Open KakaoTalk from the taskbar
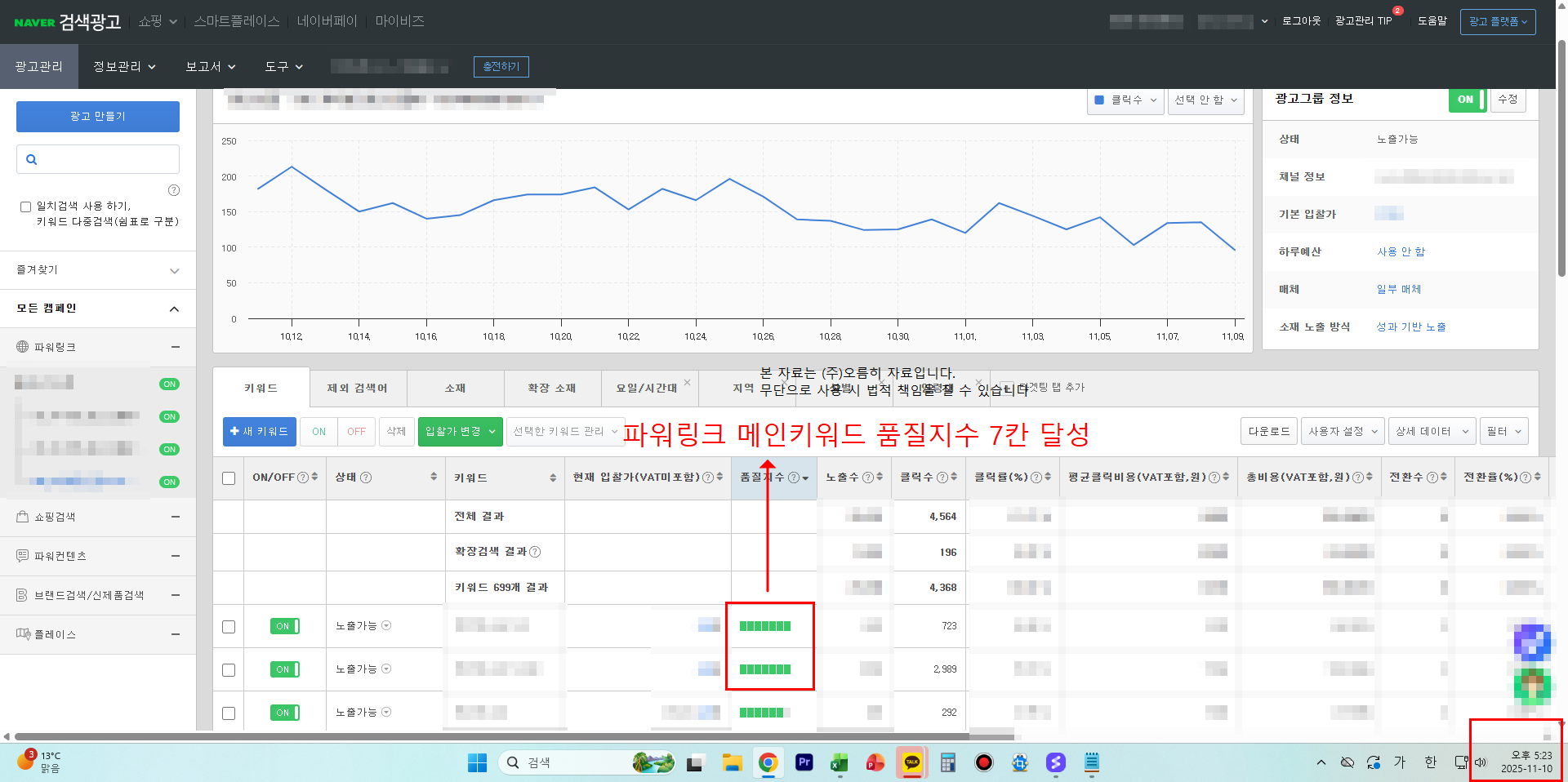This screenshot has width=1568, height=782. [x=911, y=762]
